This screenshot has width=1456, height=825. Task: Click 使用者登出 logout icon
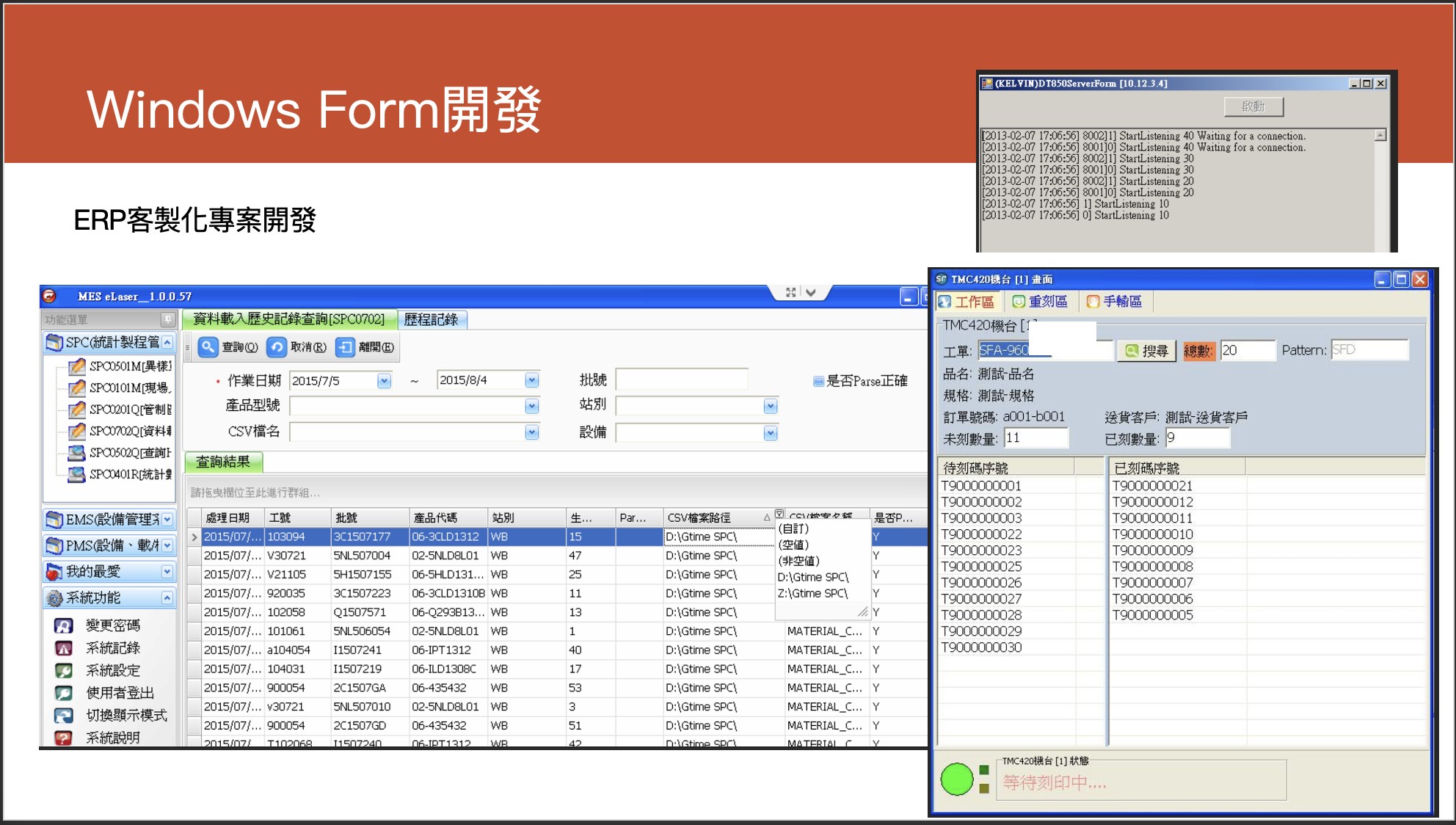(x=64, y=693)
